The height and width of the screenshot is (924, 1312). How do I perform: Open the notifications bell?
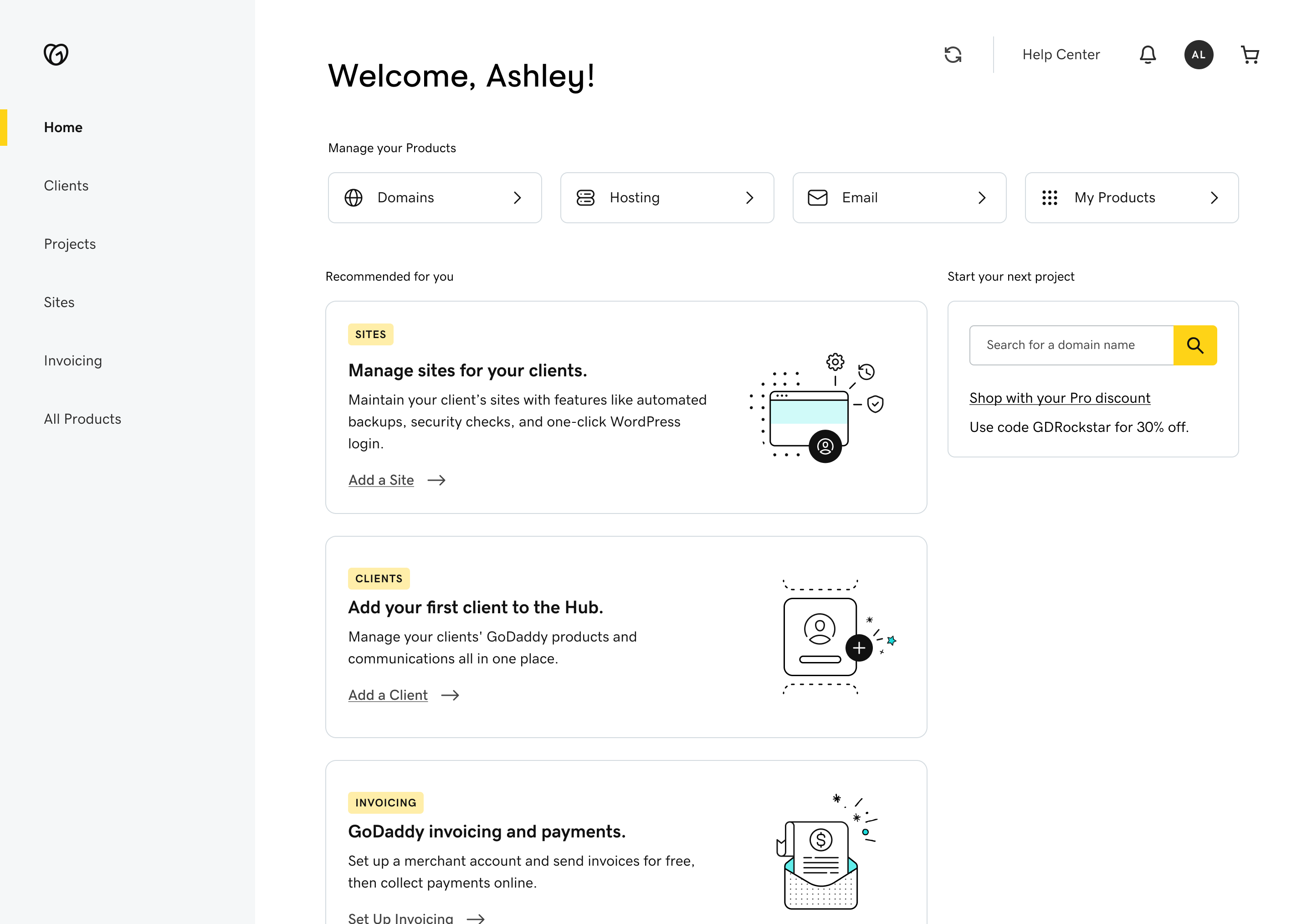point(1148,55)
